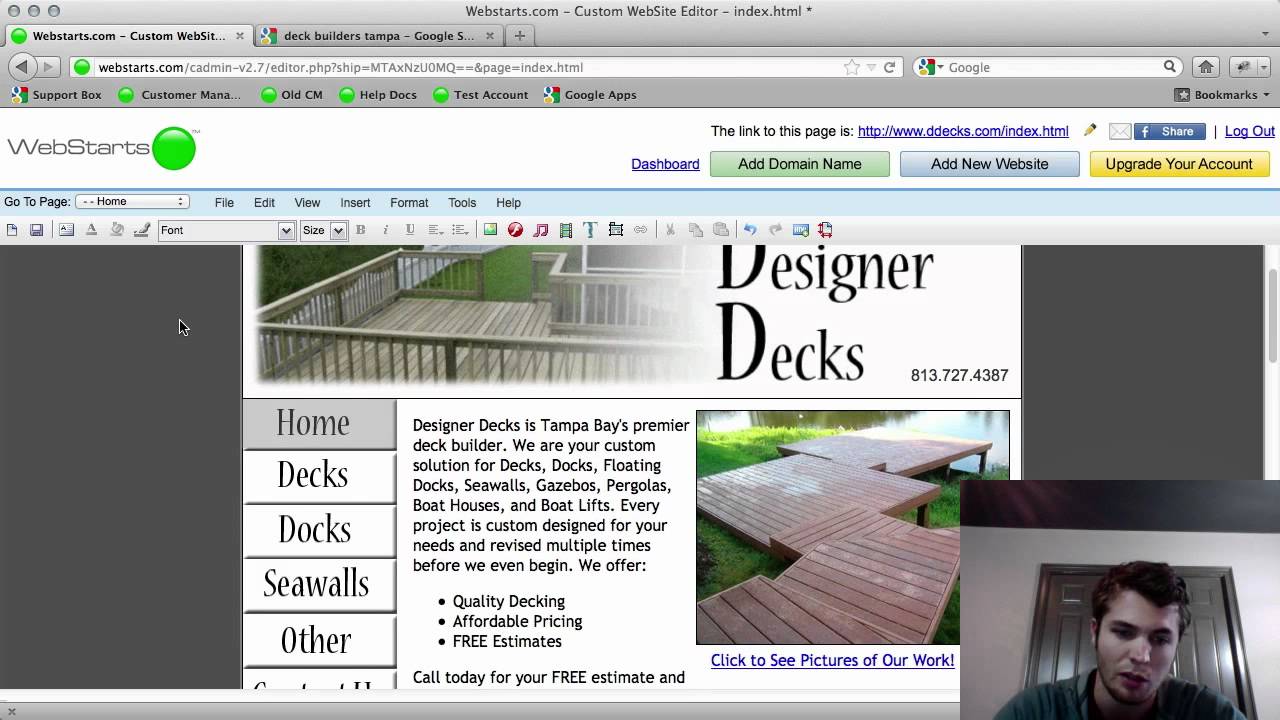
Task: Open the bullet list dropdown
Action: pos(461,230)
